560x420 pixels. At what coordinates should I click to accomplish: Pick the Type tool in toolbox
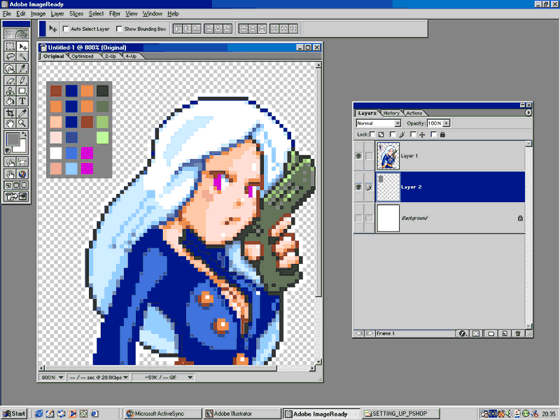22,101
